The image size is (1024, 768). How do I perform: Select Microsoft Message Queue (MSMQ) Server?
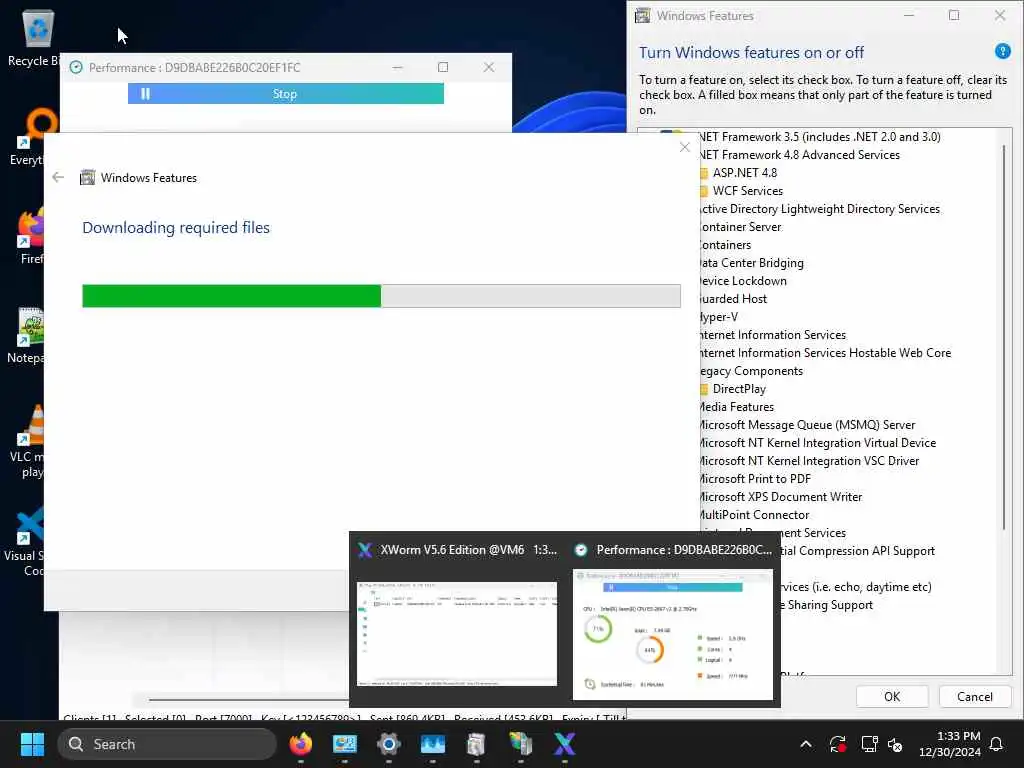click(807, 424)
